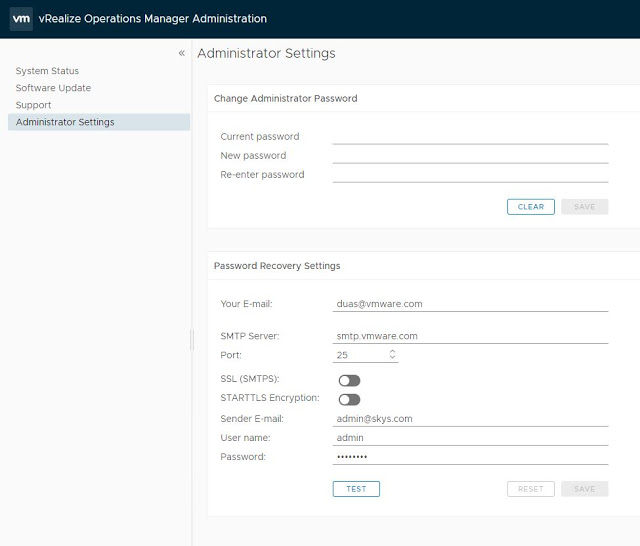
Task: Click the VMware vm logo icon
Action: (x=21, y=19)
